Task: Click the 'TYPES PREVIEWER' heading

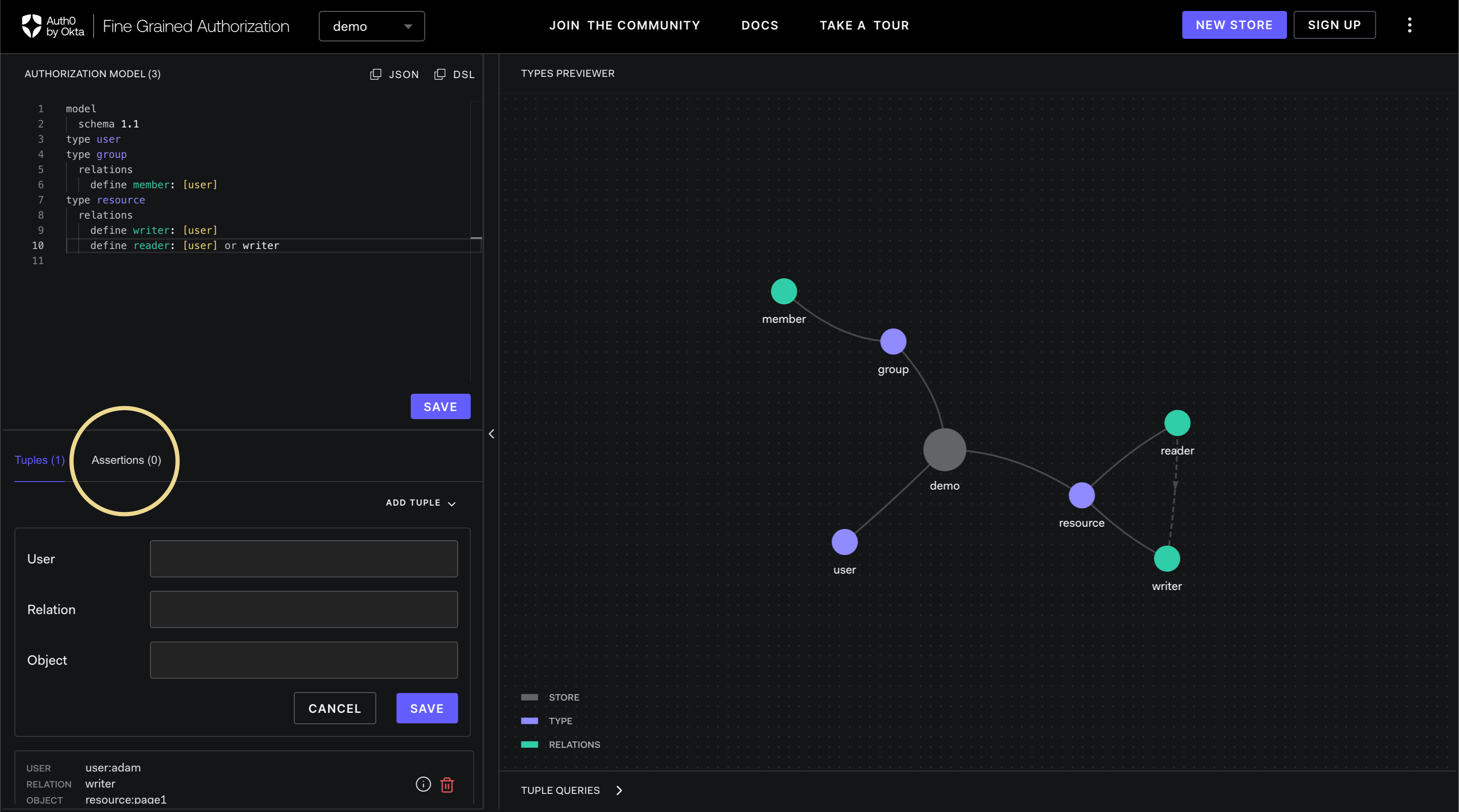Action: pyautogui.click(x=568, y=73)
